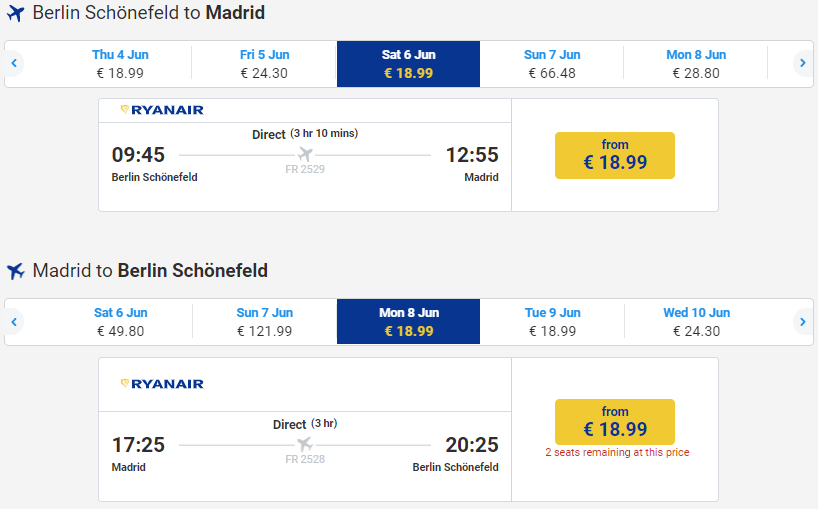The image size is (818, 509).
Task: Show later outbound dates with right arrow
Action: pos(802,64)
